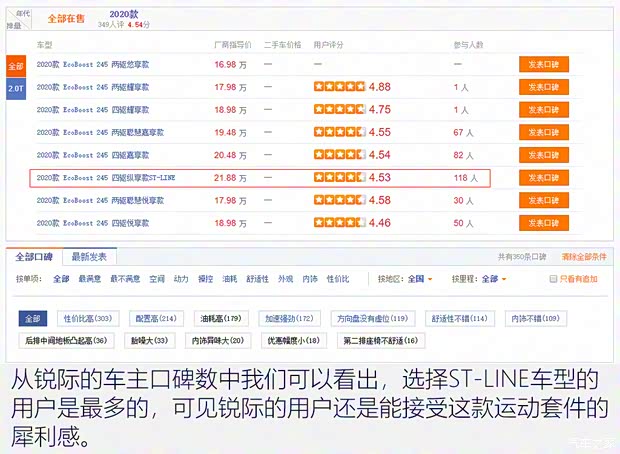Enable the 只看有追加 checkbox
620x454 pixels.
coord(553,279)
